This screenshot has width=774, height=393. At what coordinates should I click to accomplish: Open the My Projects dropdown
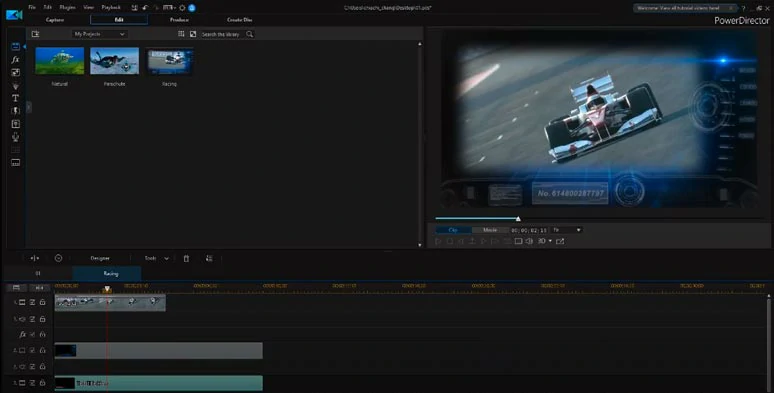click(99, 34)
